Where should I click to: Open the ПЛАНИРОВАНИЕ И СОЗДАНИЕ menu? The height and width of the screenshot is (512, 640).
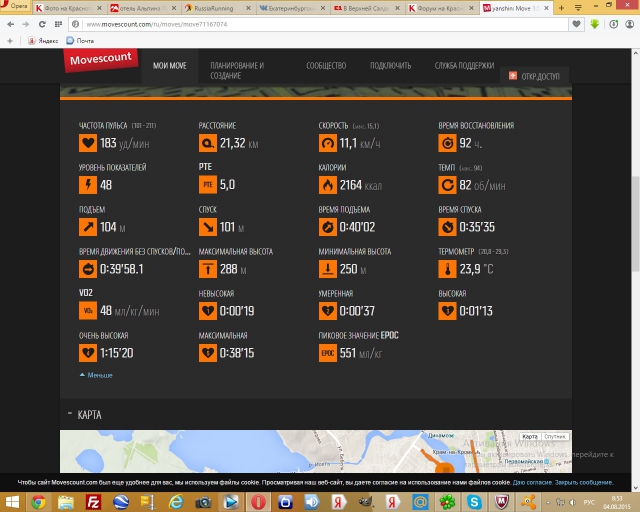237,71
